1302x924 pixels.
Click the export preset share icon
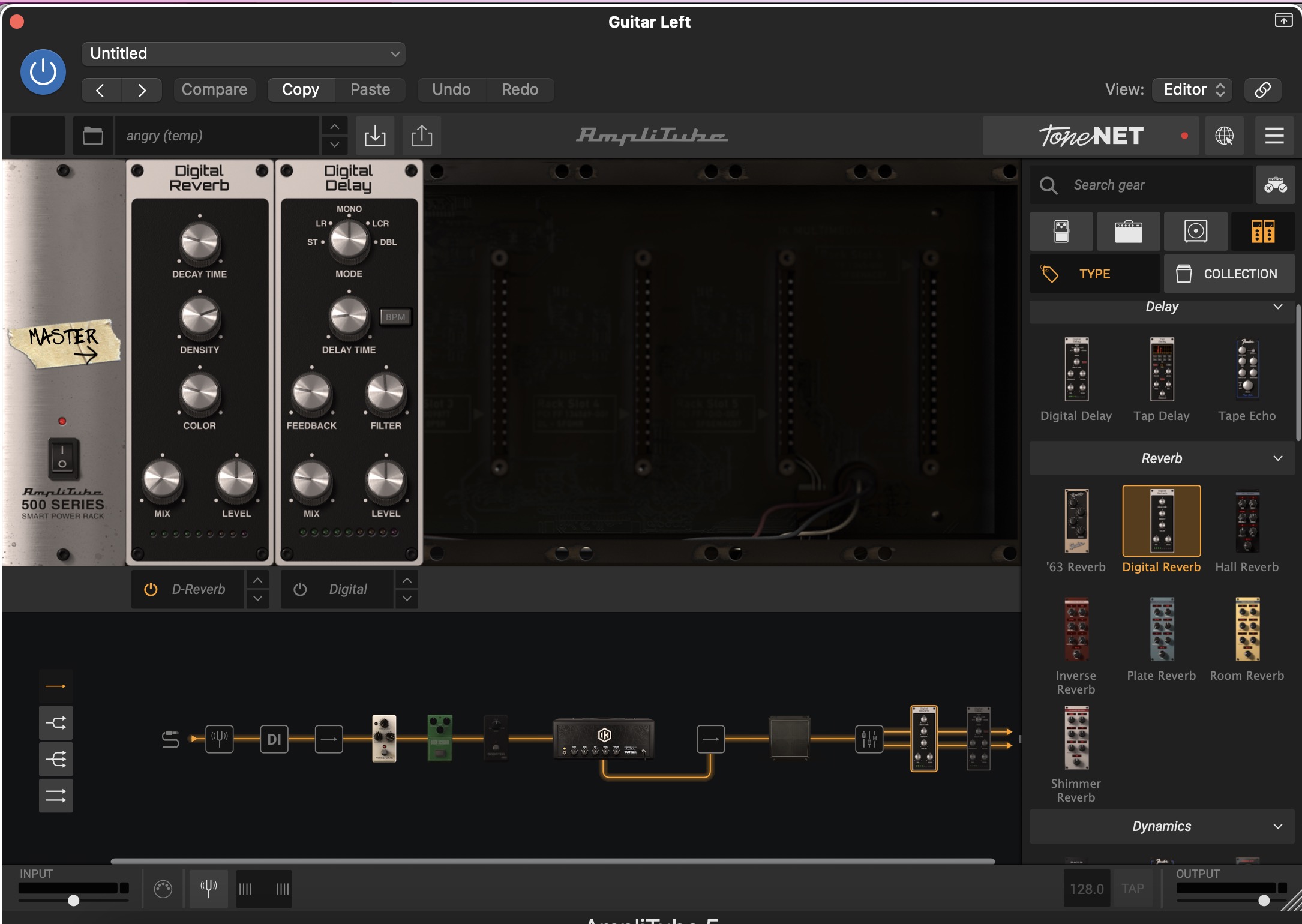coord(422,136)
